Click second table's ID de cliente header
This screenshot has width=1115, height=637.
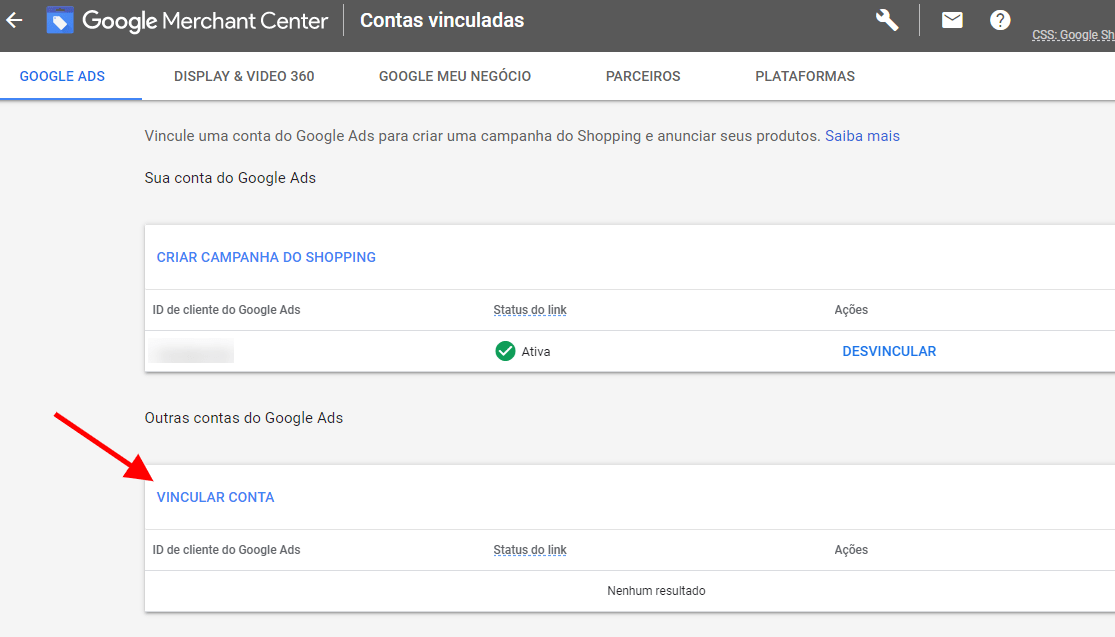point(226,550)
